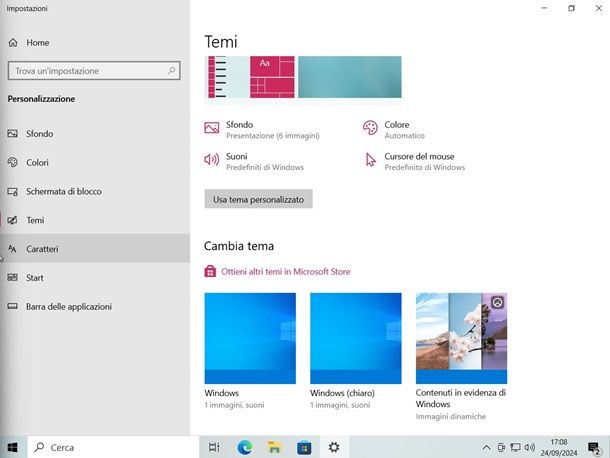This screenshot has width=610, height=458.
Task: Open Barra delle applicazioni settings
Action: (95, 306)
